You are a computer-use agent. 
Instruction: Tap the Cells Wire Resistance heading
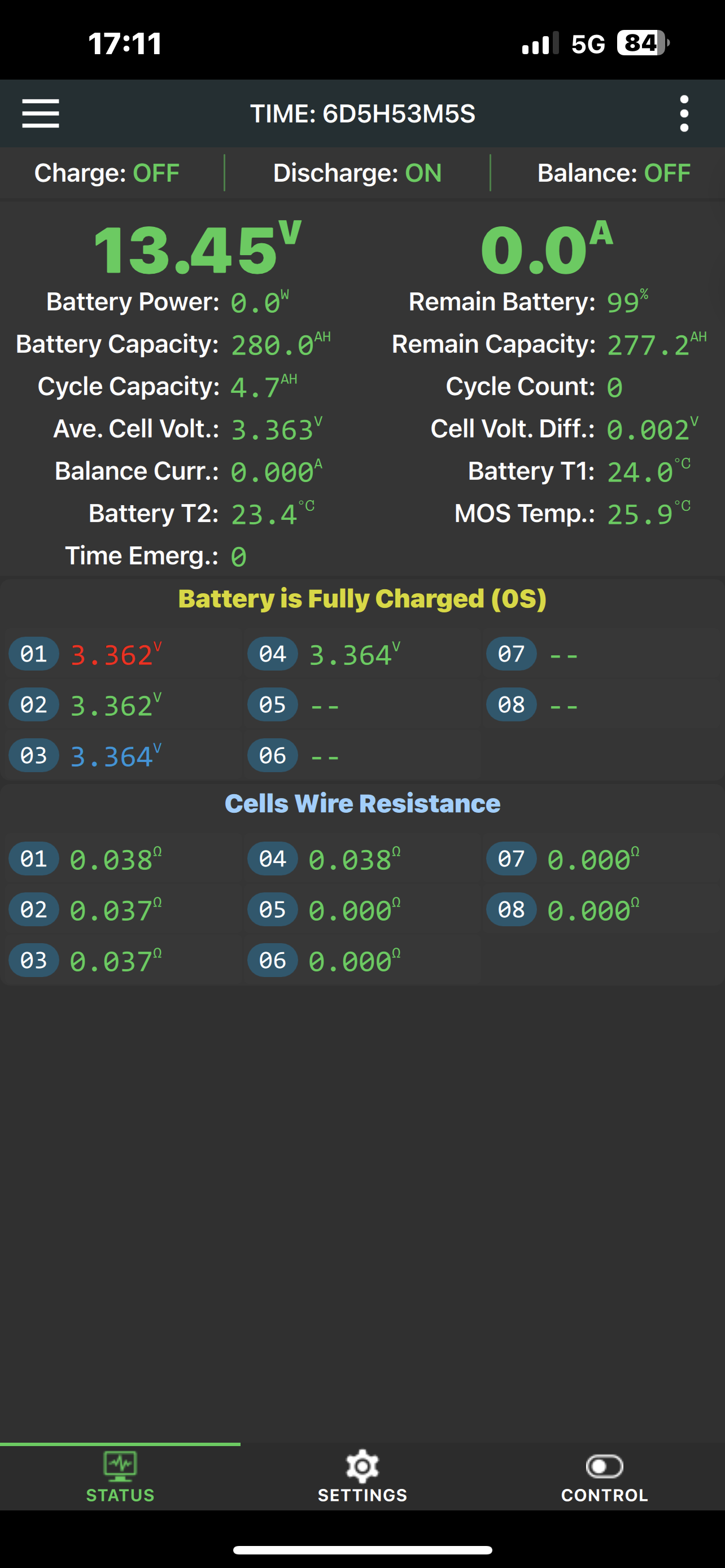[362, 804]
